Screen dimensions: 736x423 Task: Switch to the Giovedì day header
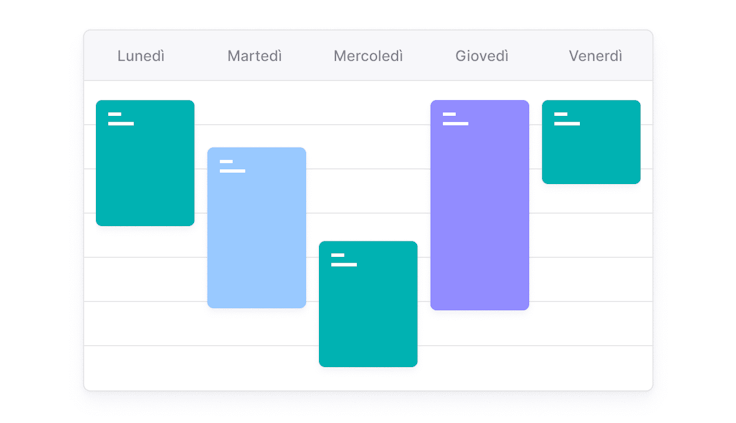point(481,56)
